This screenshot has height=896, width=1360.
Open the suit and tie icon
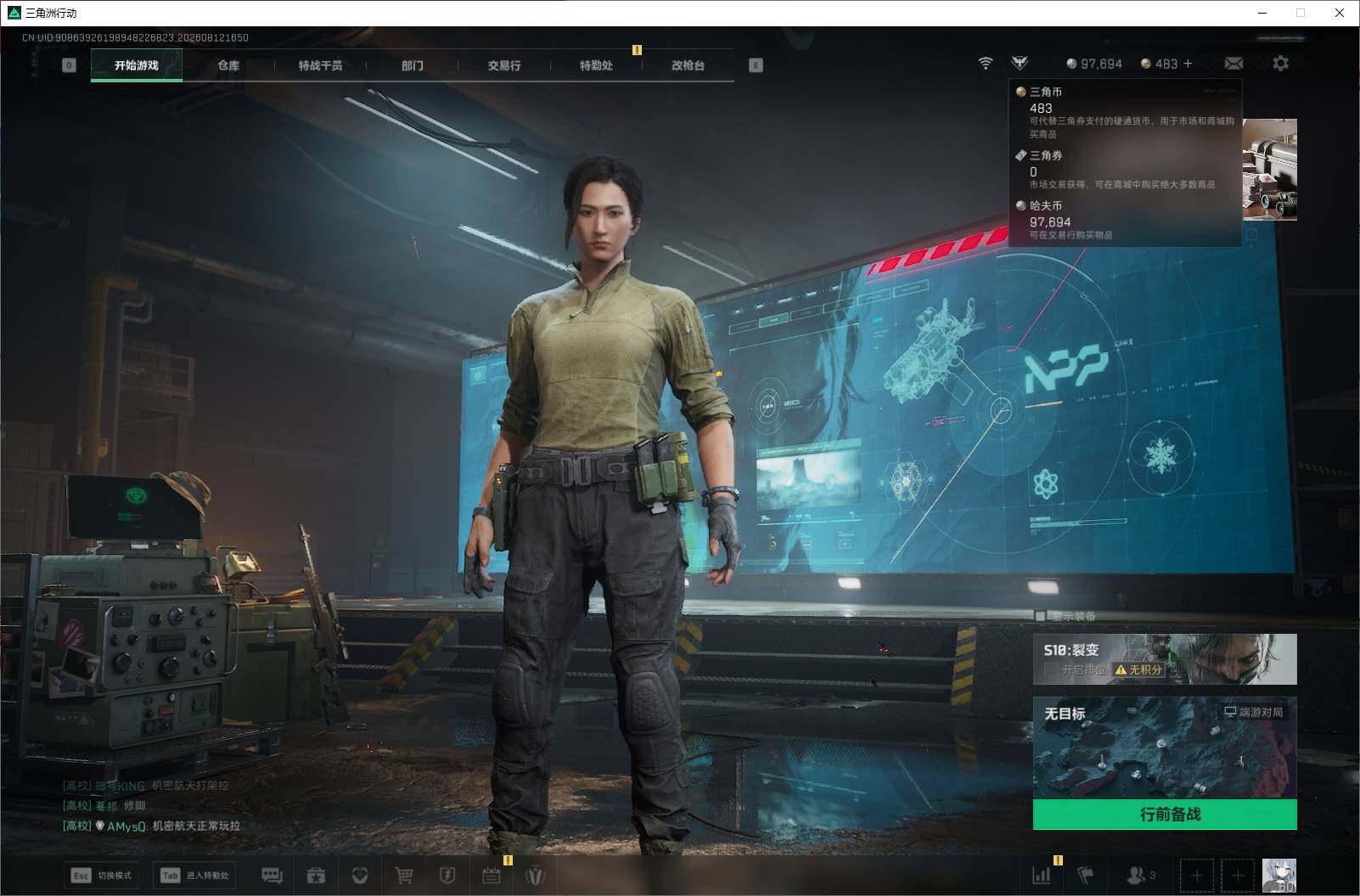pyautogui.click(x=535, y=876)
